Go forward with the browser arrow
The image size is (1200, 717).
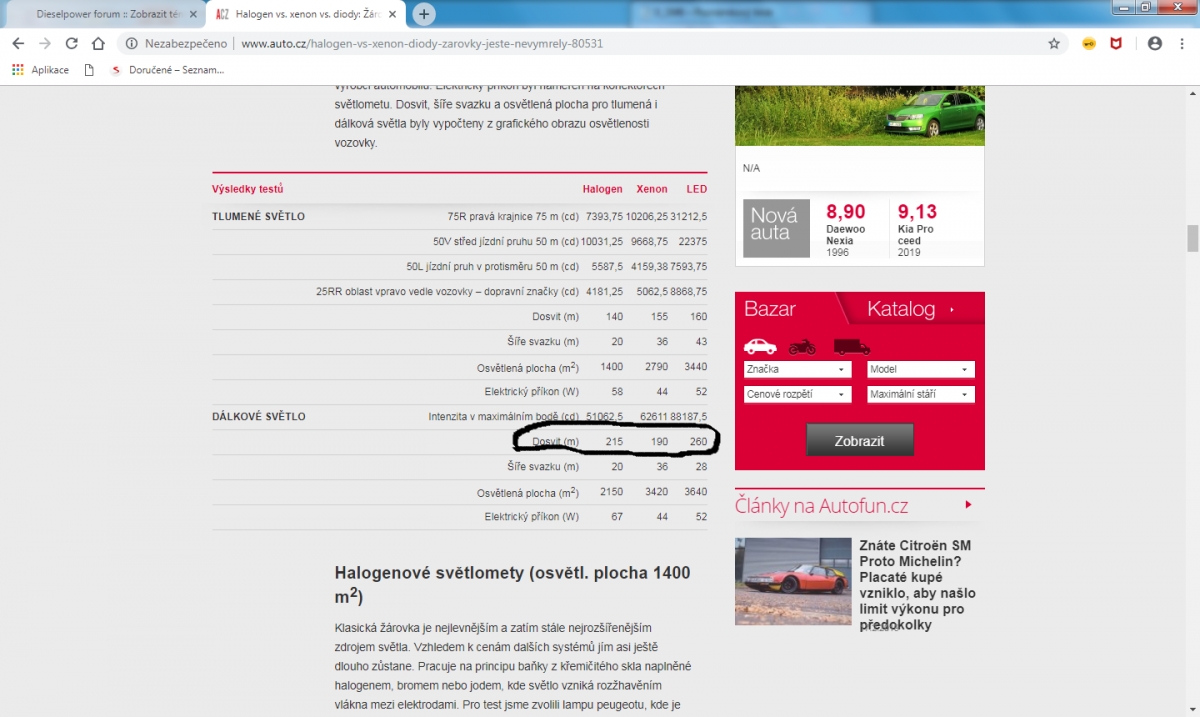tap(44, 44)
